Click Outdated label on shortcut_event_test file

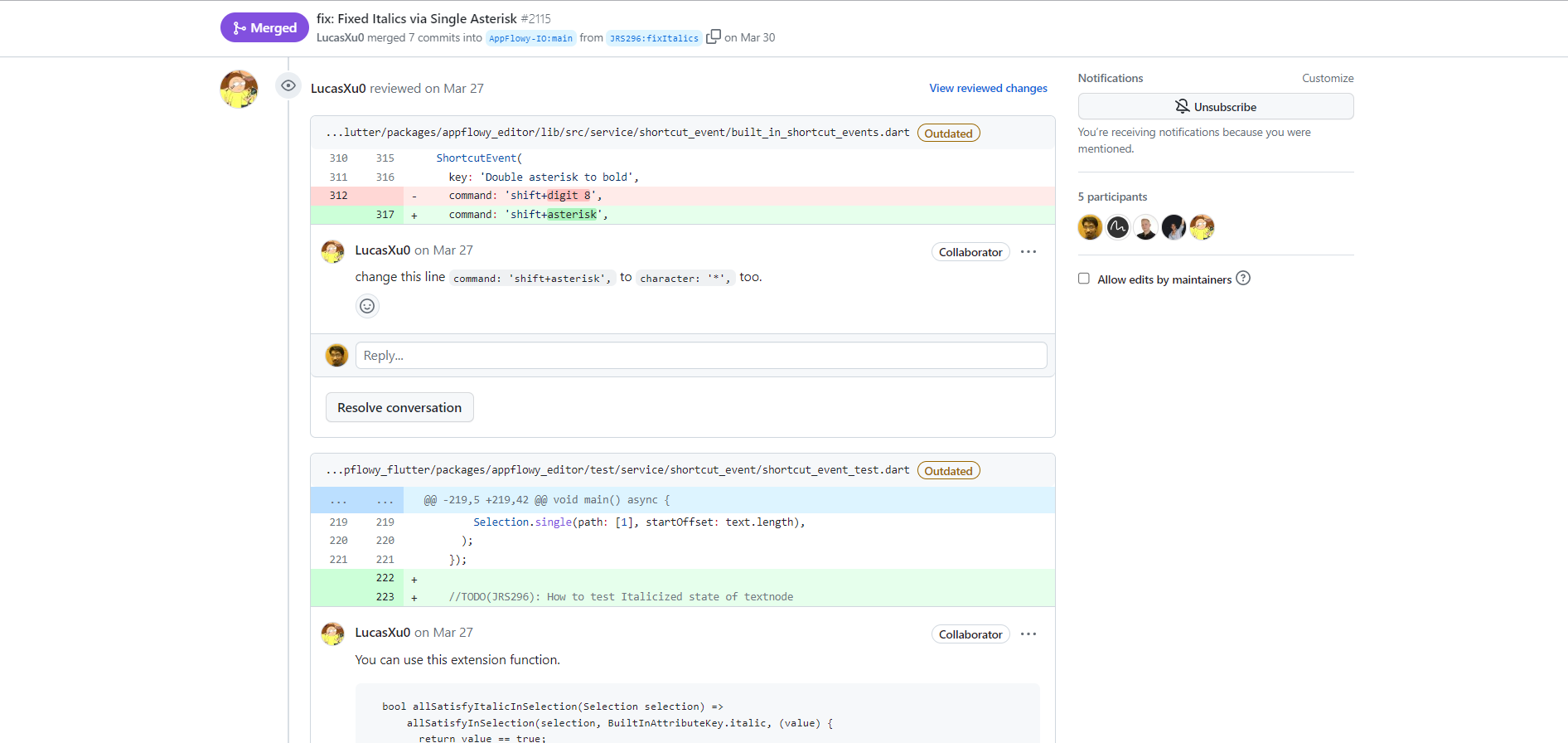point(948,471)
